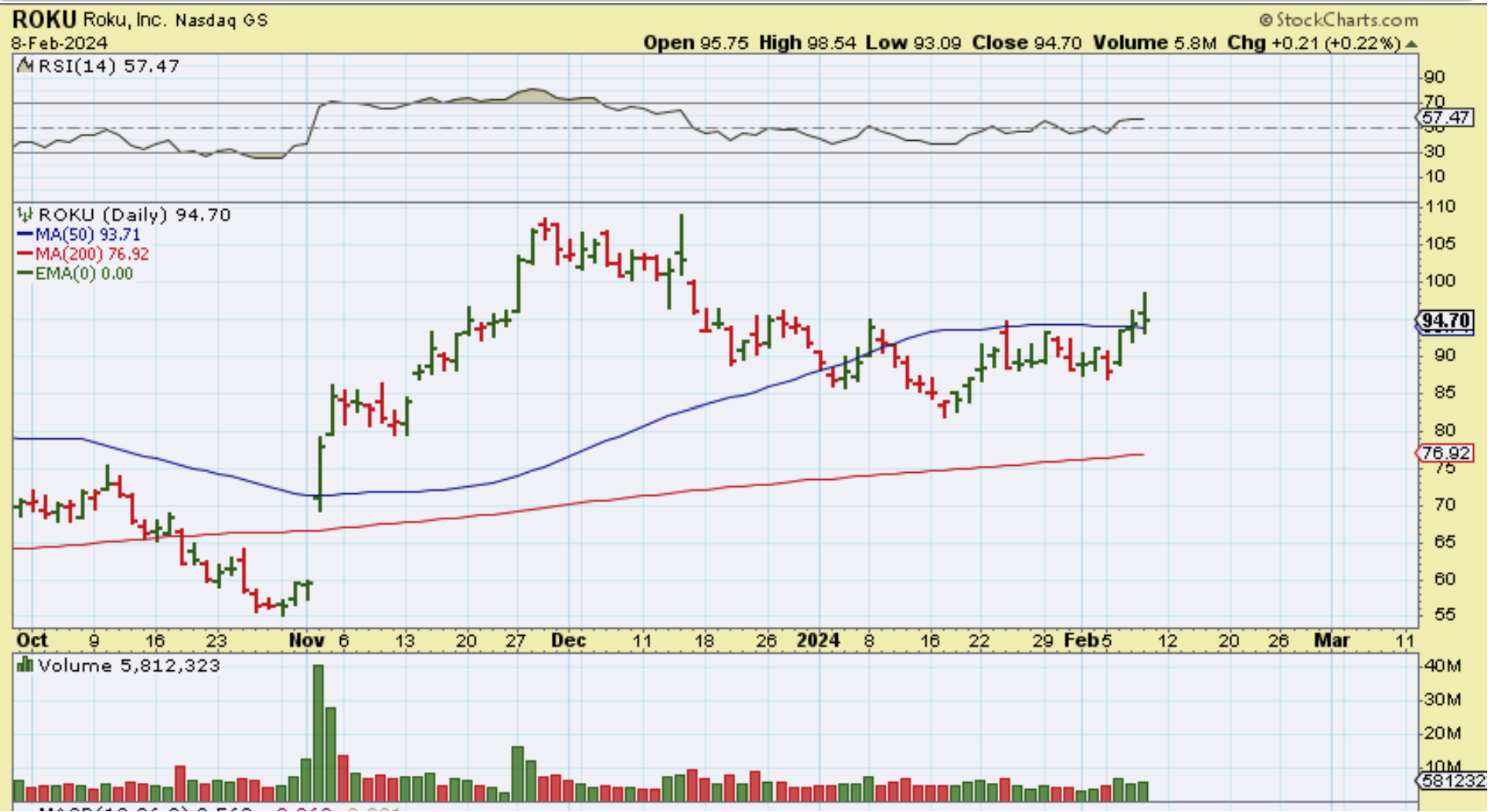Click the MA(200) 76.92 legend entry

click(92, 254)
